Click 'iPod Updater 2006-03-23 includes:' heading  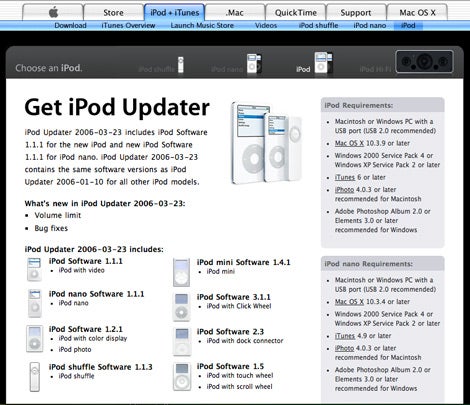click(x=94, y=249)
